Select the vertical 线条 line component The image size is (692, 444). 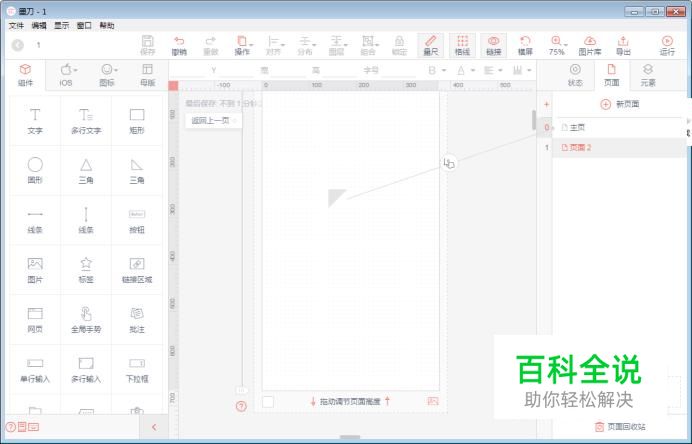[x=86, y=220]
